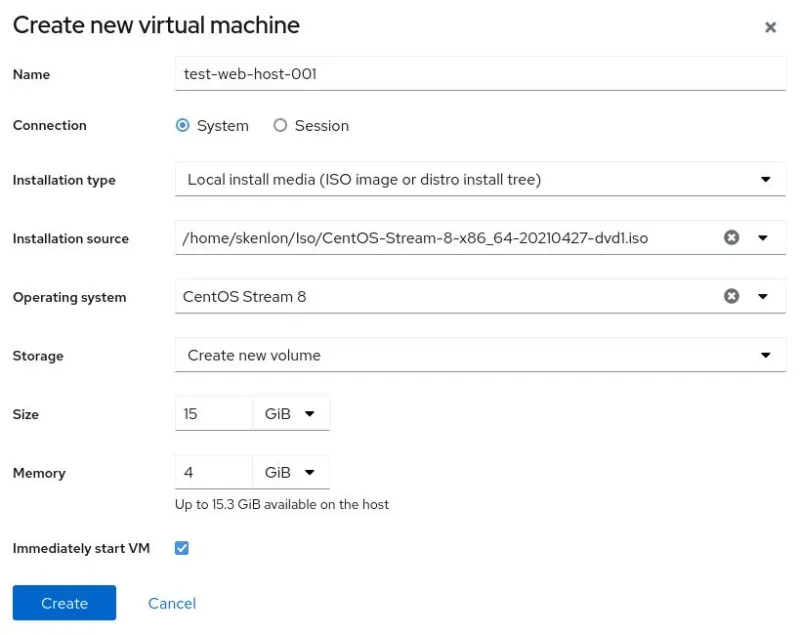Click the Cancel link
Screen dimensions: 800x635
click(171, 603)
